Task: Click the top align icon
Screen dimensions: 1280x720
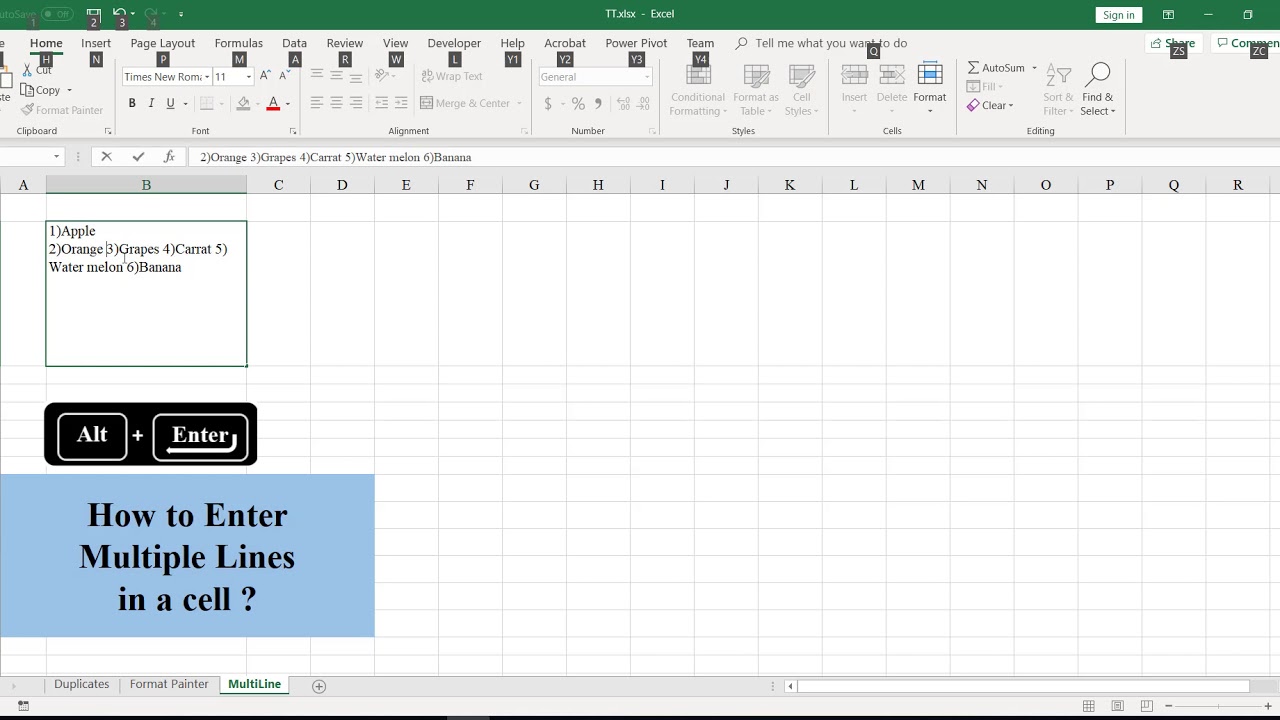Action: (316, 76)
